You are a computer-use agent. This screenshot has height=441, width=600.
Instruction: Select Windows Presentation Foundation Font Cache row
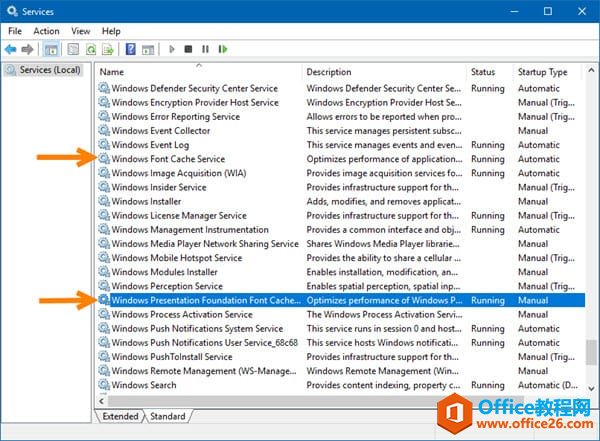click(x=341, y=300)
